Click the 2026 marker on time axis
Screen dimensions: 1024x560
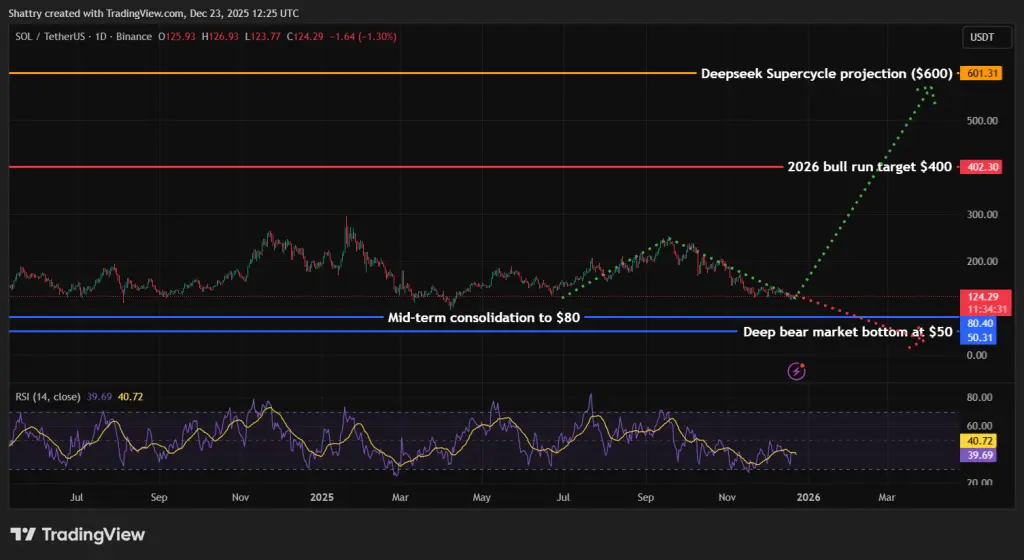(x=808, y=496)
